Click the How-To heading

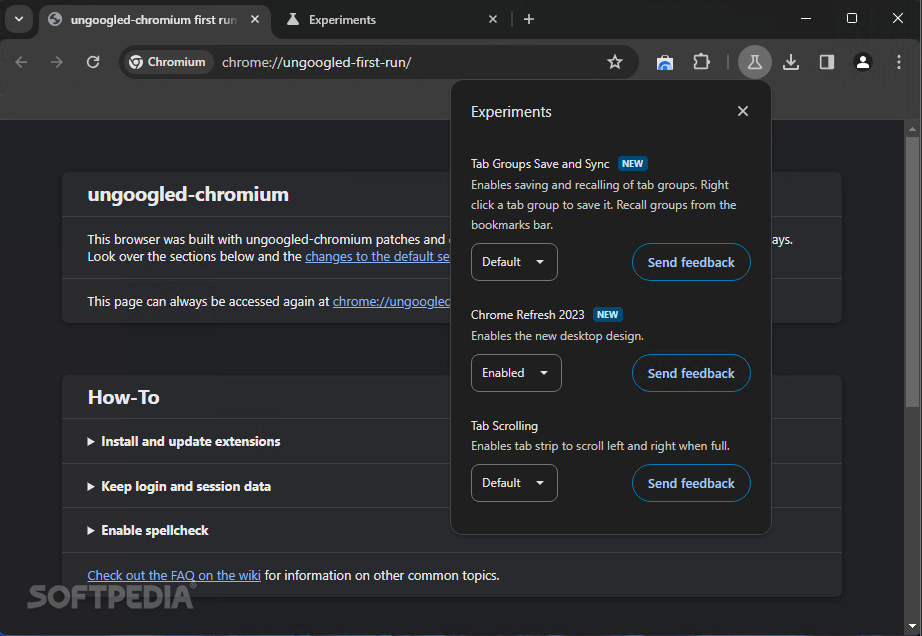(x=123, y=397)
